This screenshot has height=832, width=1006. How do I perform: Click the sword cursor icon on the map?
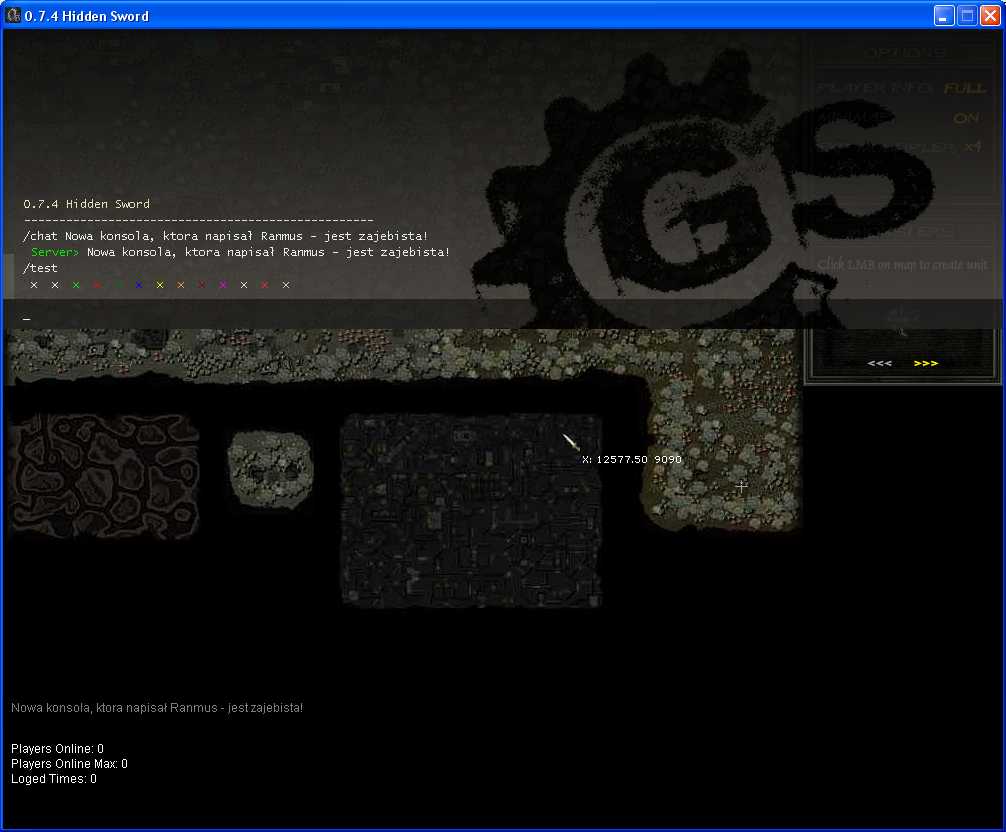tap(571, 442)
